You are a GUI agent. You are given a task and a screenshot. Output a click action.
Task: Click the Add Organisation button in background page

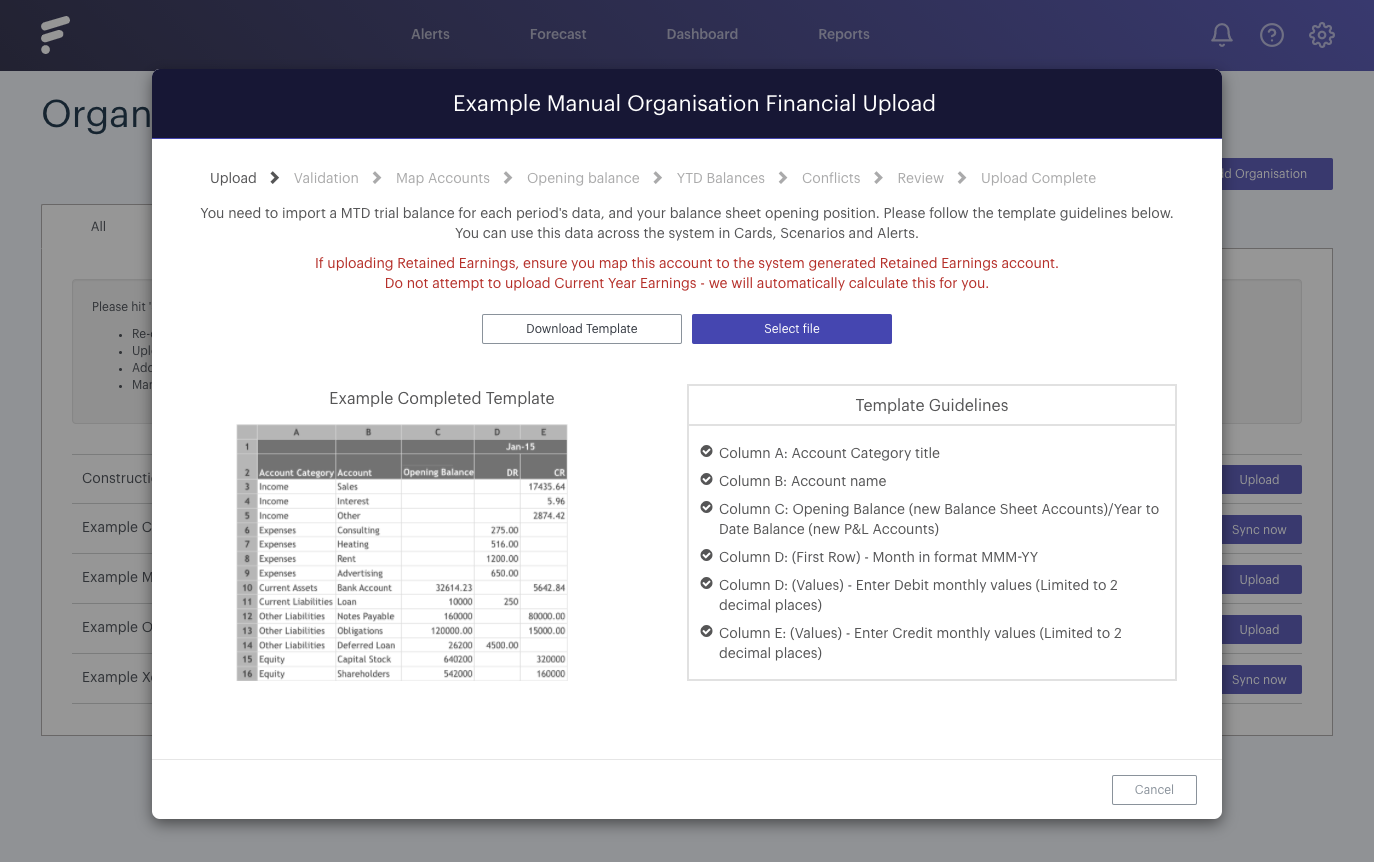(1277, 174)
